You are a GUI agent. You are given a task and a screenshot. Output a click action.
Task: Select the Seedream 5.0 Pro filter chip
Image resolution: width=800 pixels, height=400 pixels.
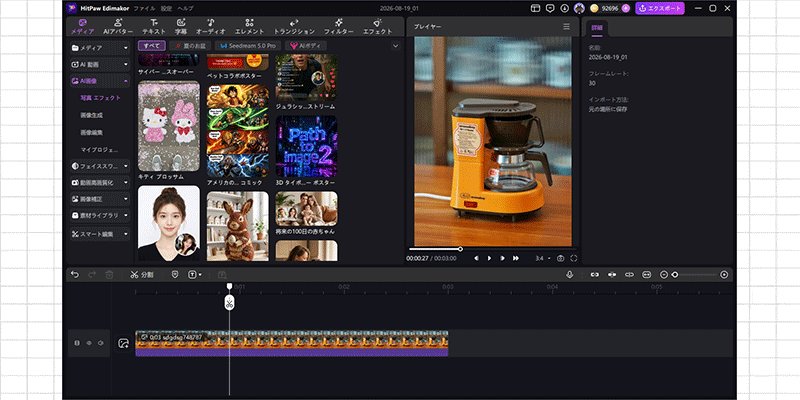click(x=248, y=46)
